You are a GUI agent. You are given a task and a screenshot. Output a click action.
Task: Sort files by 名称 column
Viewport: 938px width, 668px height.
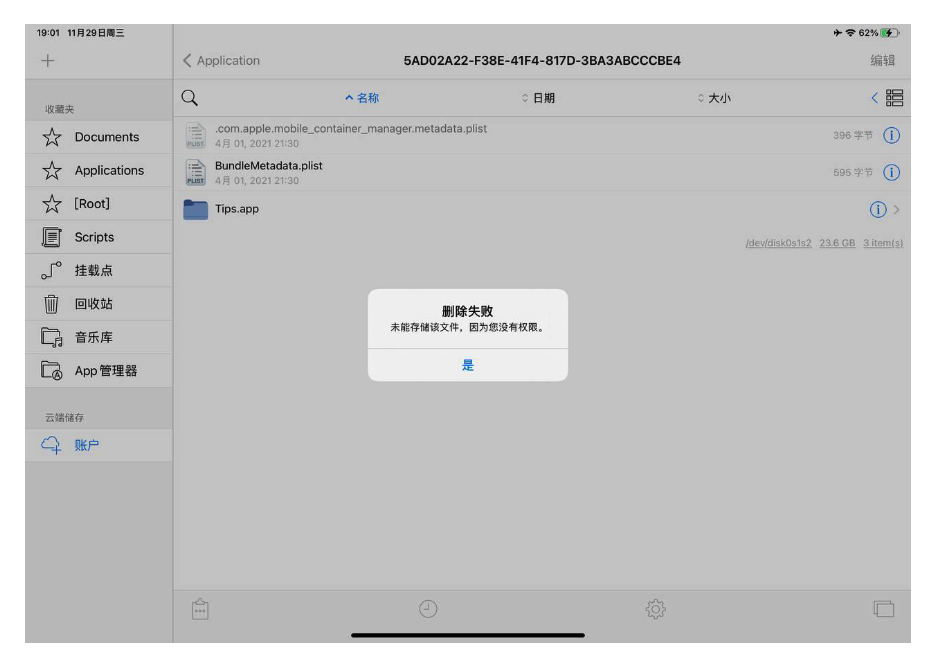(362, 98)
